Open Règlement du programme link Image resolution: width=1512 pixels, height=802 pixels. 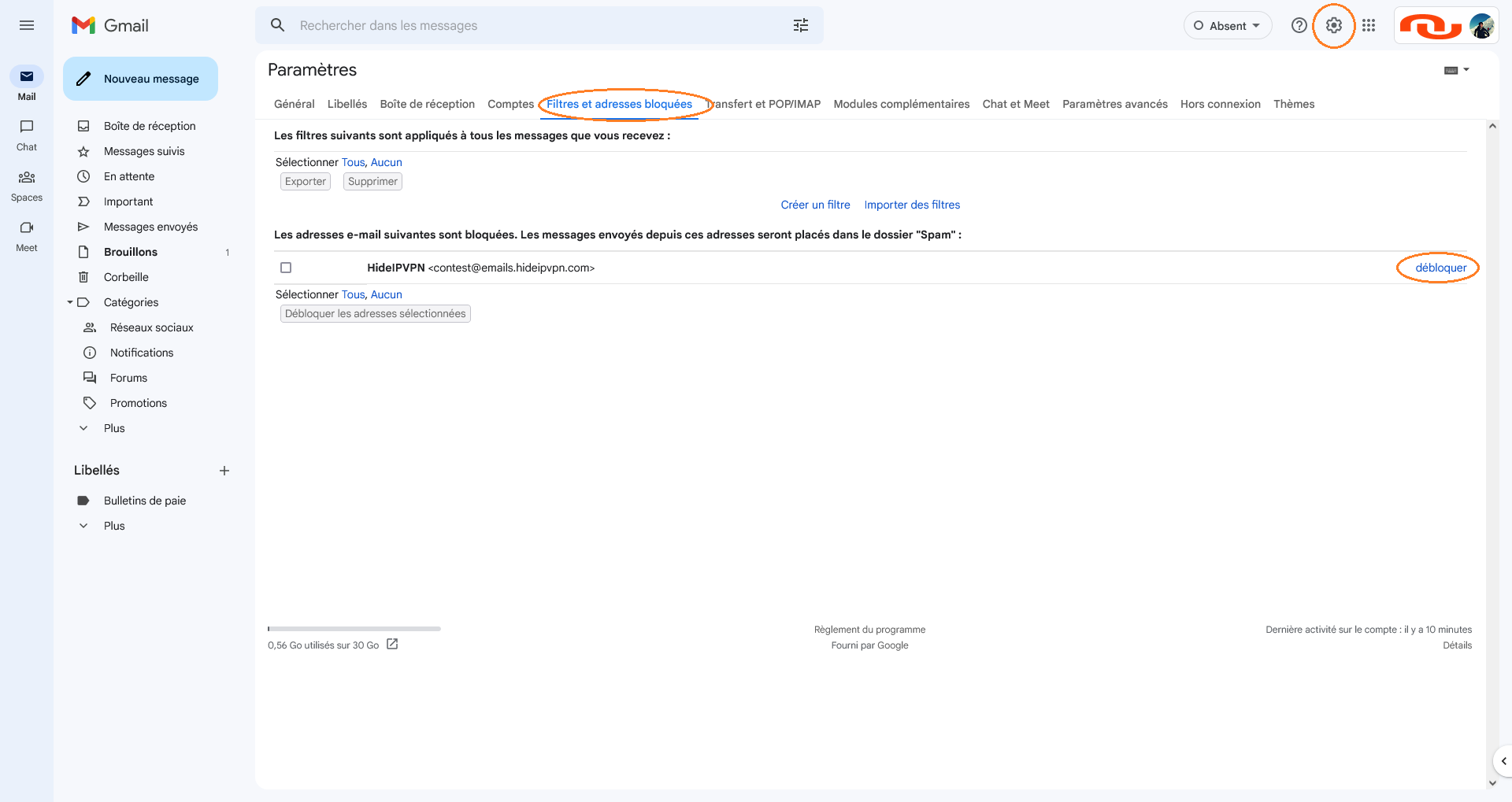[x=869, y=630]
